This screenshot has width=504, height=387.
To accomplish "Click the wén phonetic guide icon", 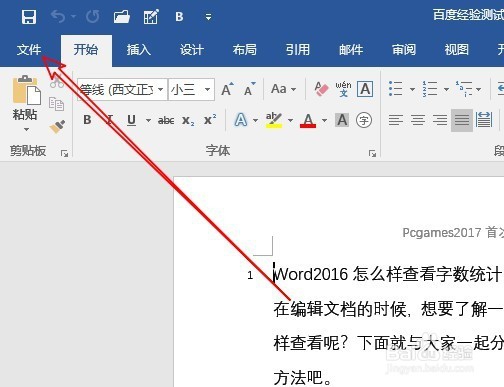I will (x=343, y=89).
